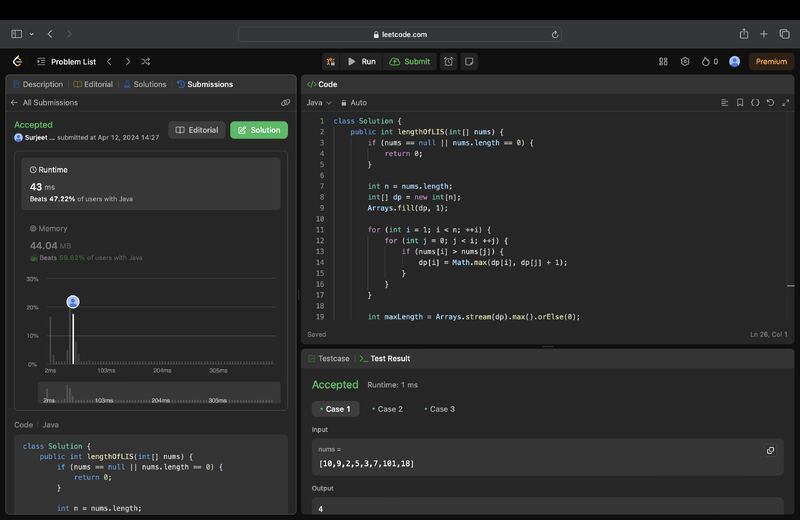800x520 pixels.
Task: Expand the Safari sidebar dropdown arrow
Action: [30, 34]
